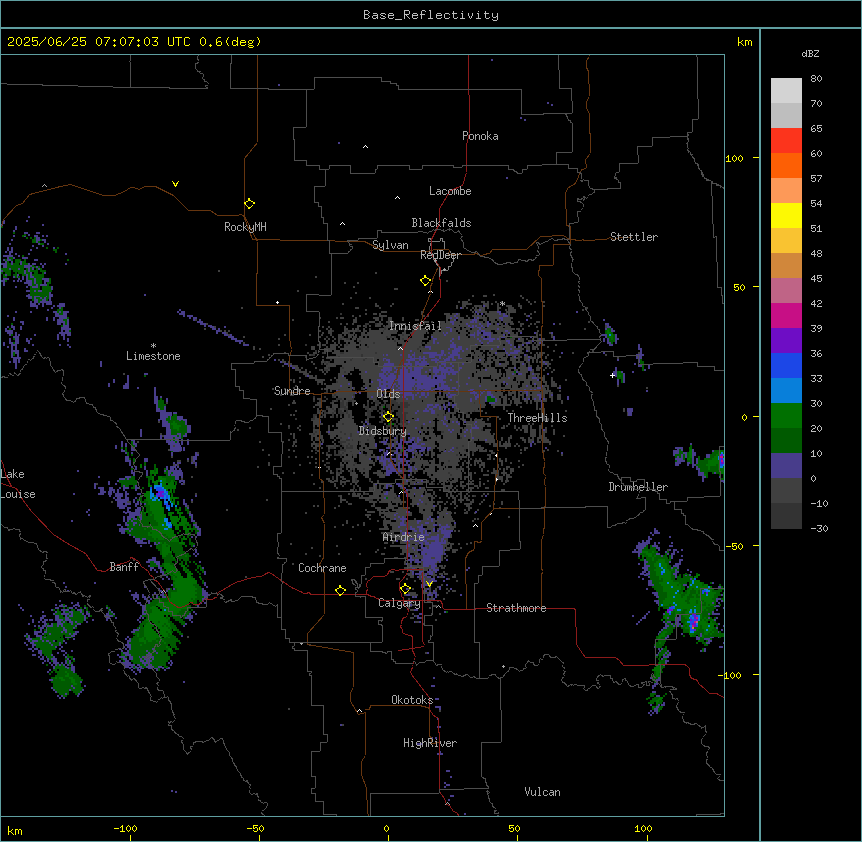This screenshot has height=842, width=862.
Task: Click the white asterisk marker above Limestone
Action: tap(153, 346)
